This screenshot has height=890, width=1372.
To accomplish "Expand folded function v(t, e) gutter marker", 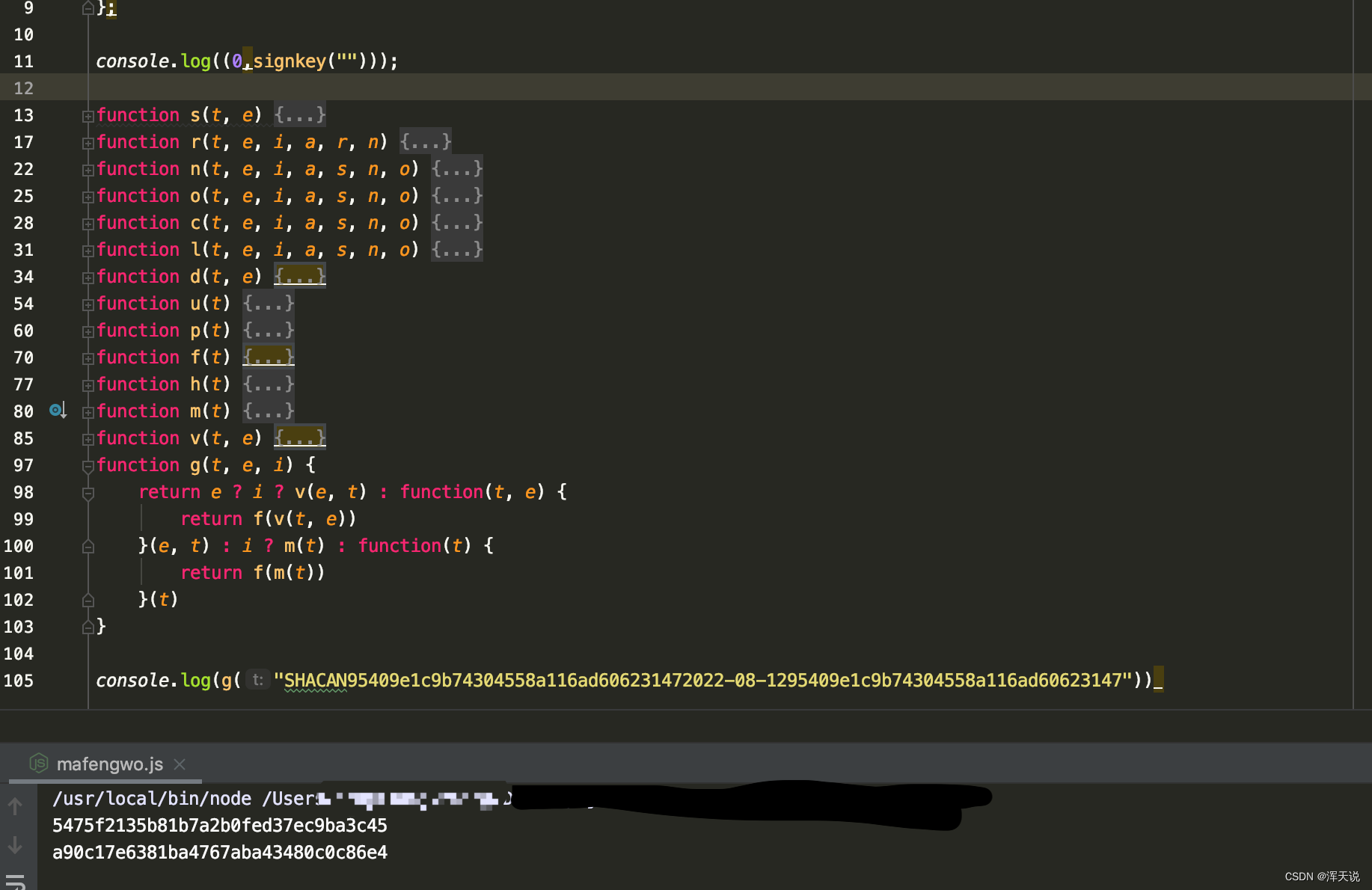I will 88,439.
